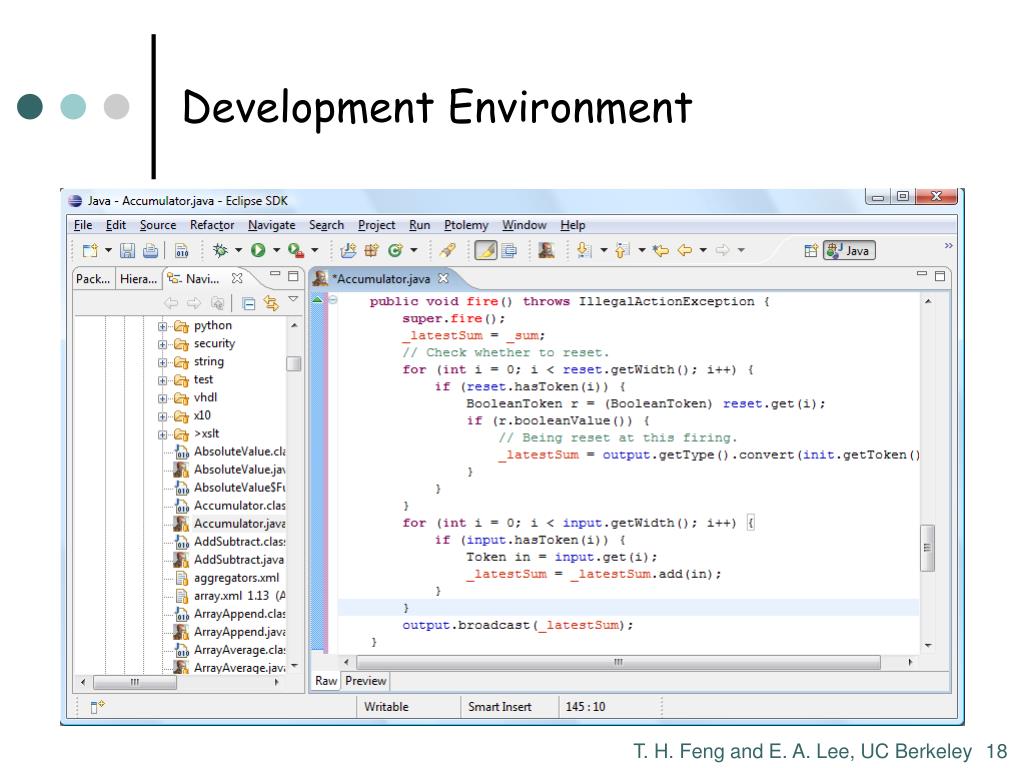
Task: Jump to previous annotation with up-arrow icon
Action: (622, 250)
